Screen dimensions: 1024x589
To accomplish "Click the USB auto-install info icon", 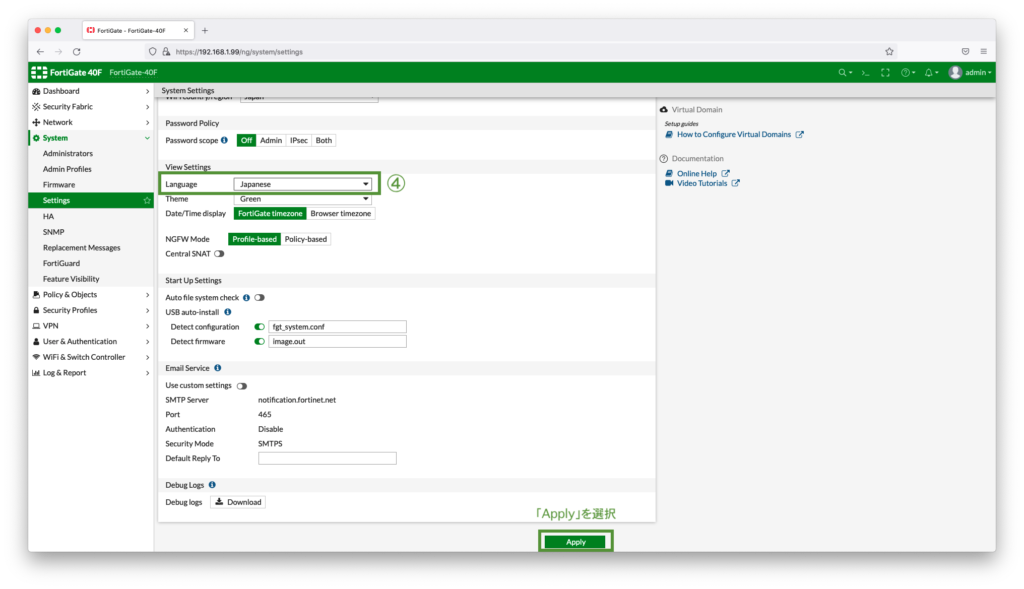I will tap(227, 312).
